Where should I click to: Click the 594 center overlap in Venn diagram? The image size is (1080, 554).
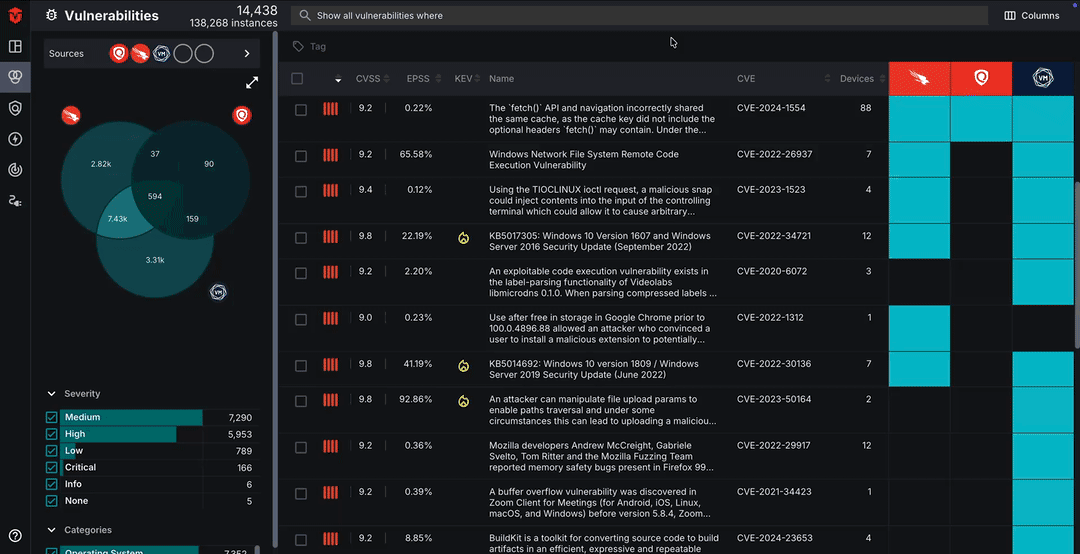point(154,197)
